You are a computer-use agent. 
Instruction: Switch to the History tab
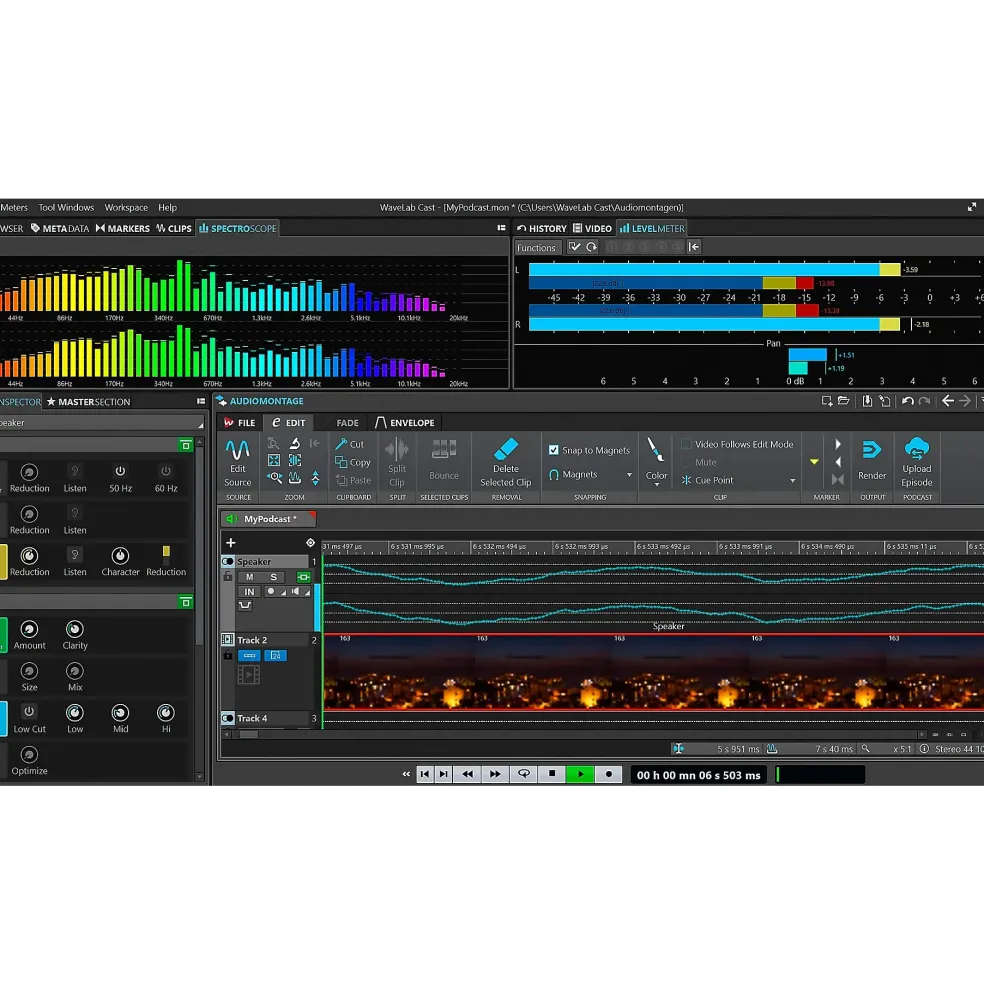point(542,229)
